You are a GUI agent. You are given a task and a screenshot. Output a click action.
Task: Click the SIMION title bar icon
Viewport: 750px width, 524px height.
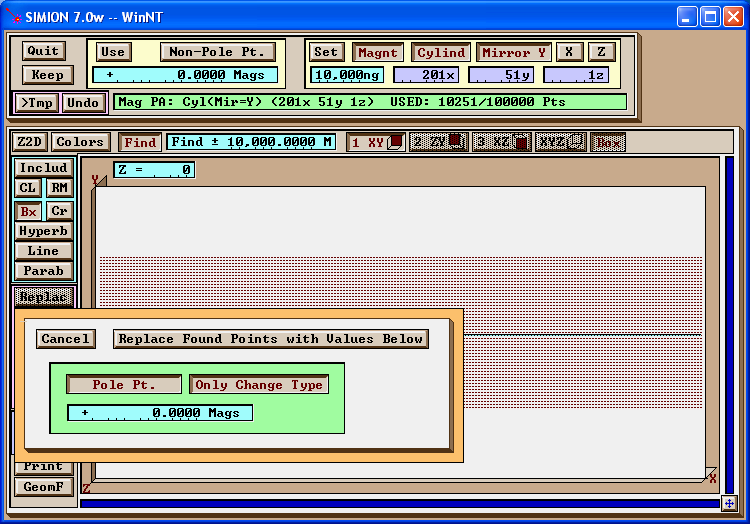[x=14, y=17]
